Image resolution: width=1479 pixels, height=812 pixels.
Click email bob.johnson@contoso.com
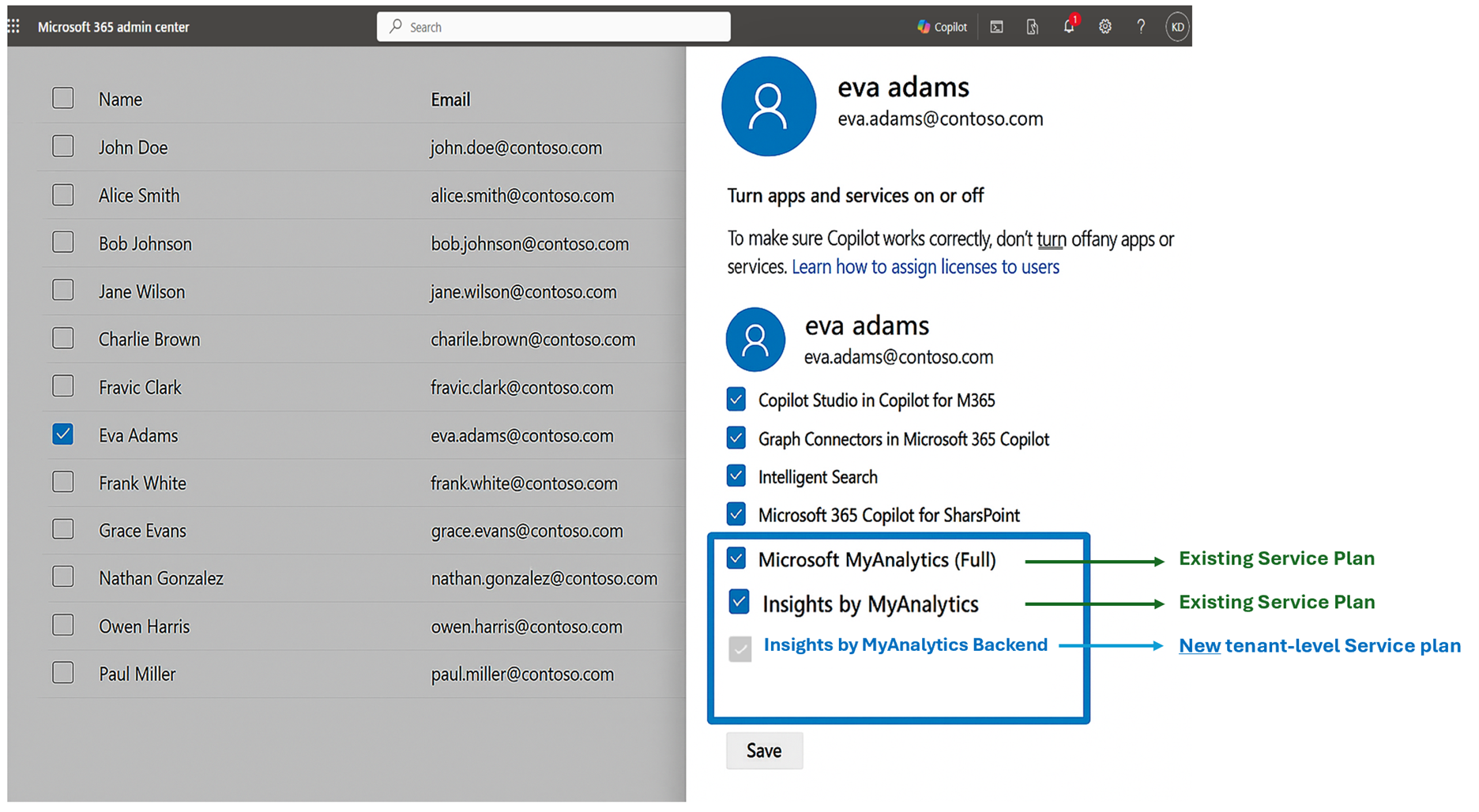530,244
